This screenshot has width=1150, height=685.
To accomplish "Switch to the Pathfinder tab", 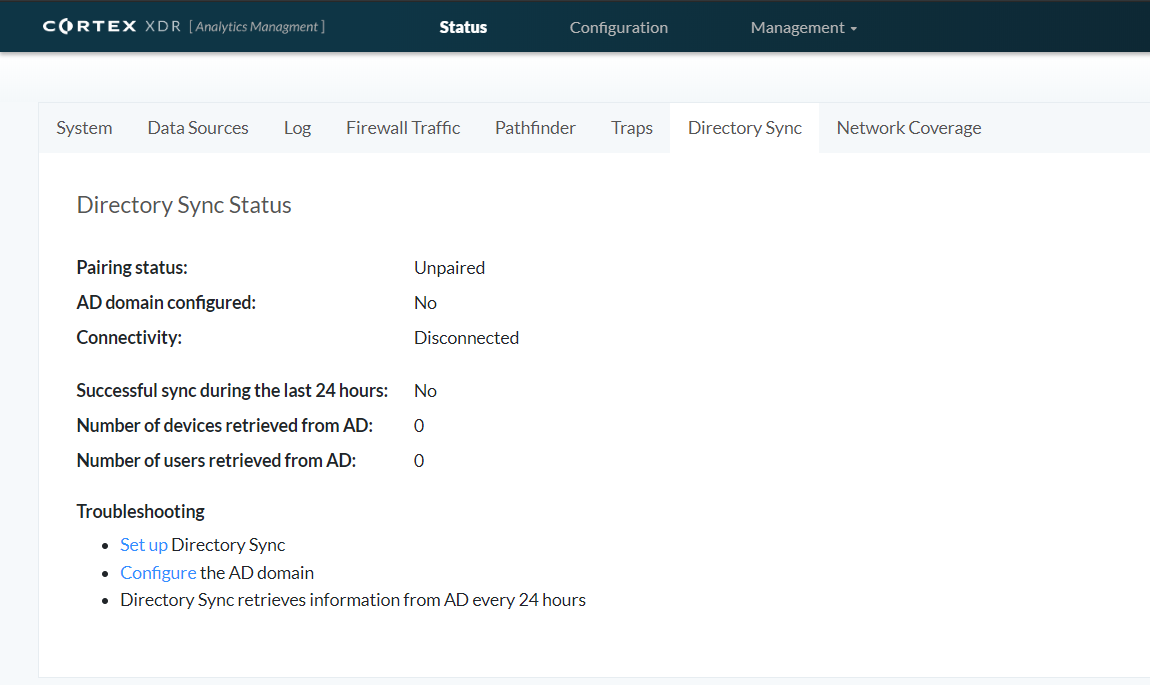I will [535, 128].
